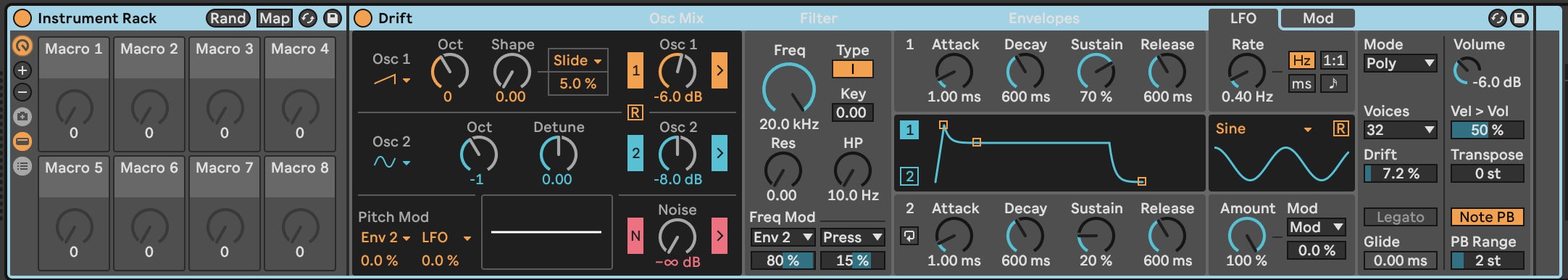Open Freq Mod Press dropdown

point(853,237)
